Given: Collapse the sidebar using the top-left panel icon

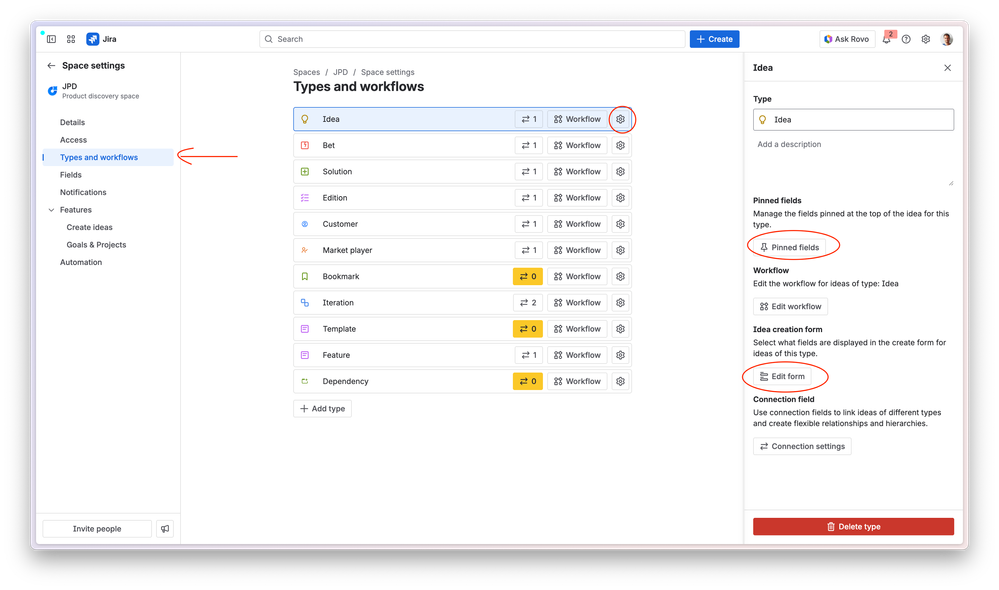Looking at the screenshot, I should point(52,39).
